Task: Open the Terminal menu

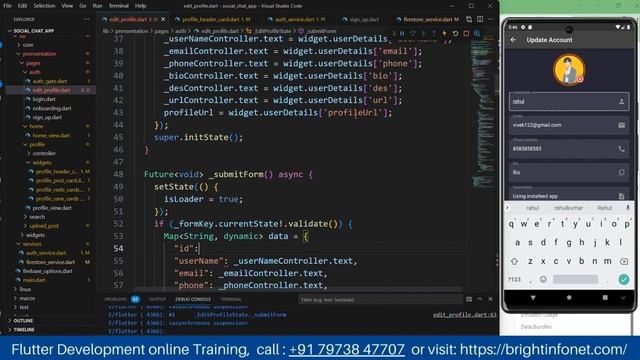Action: click(x=118, y=6)
